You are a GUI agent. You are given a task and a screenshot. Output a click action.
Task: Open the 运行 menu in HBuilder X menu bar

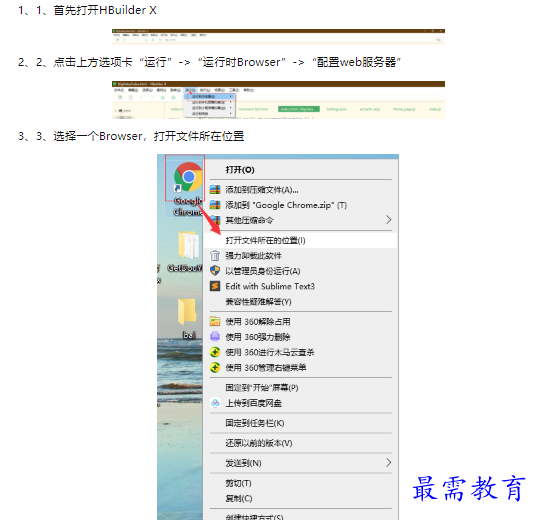(x=190, y=90)
